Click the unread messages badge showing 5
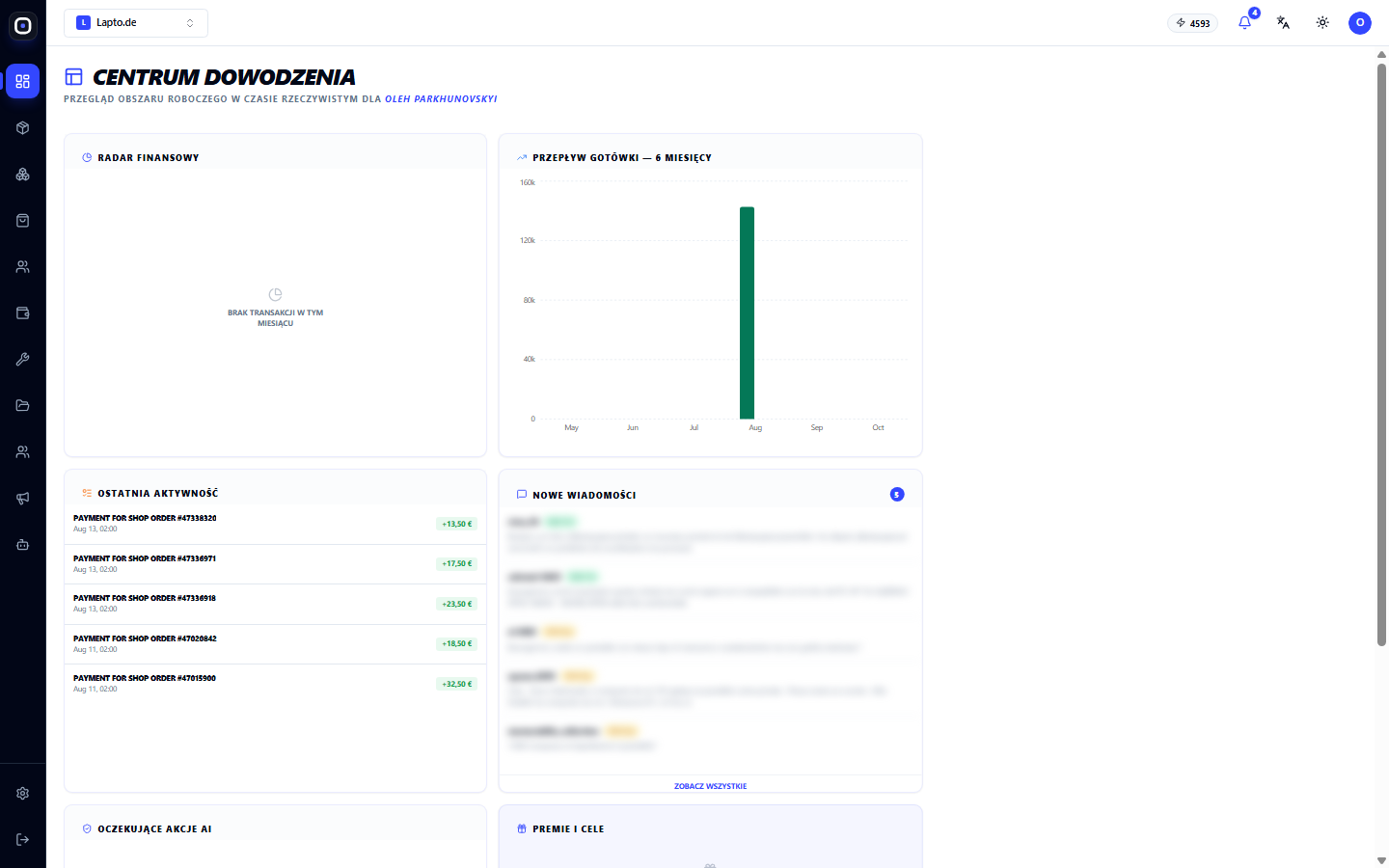 [x=897, y=495]
